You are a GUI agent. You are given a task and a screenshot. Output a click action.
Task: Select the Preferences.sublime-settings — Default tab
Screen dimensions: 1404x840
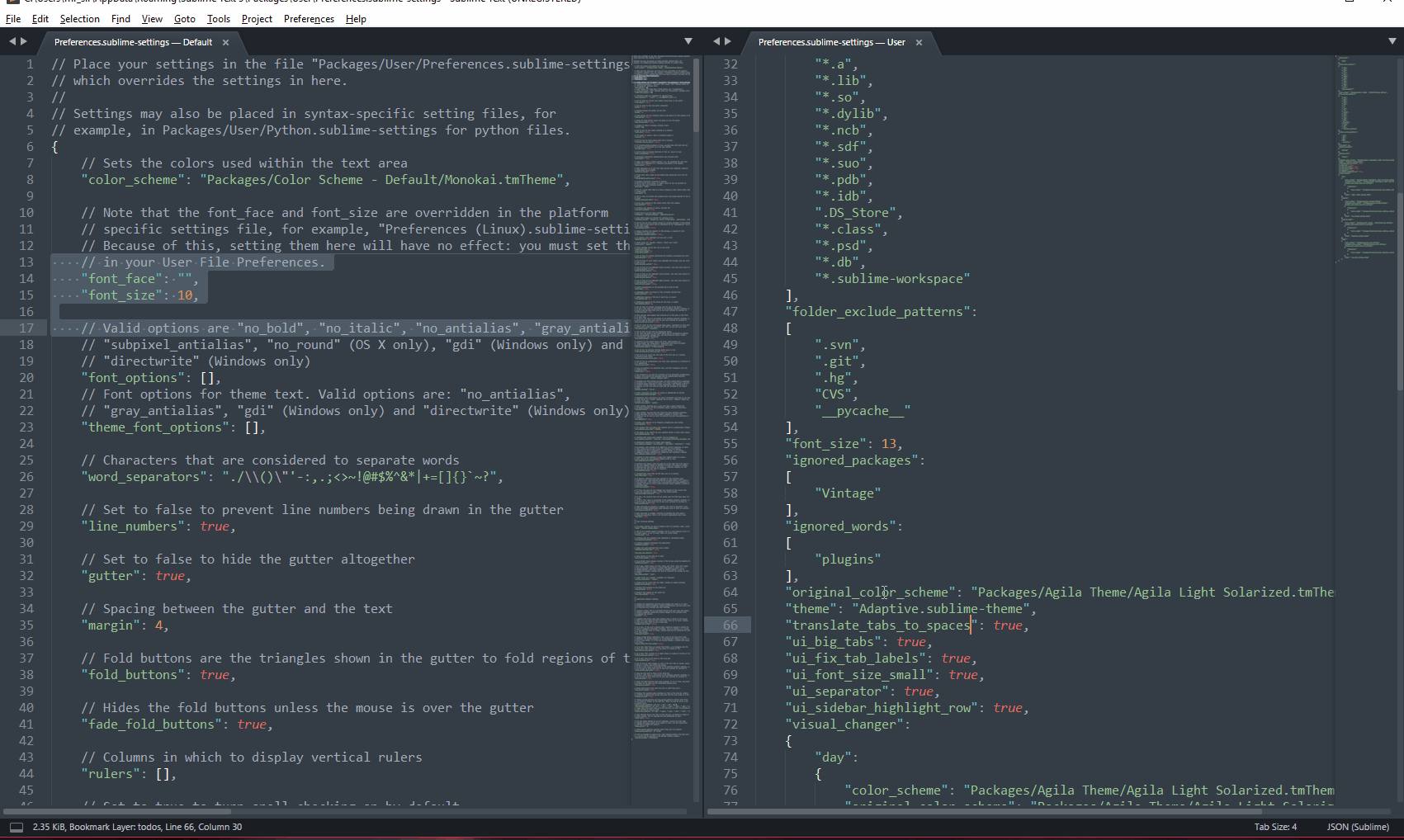[x=133, y=42]
